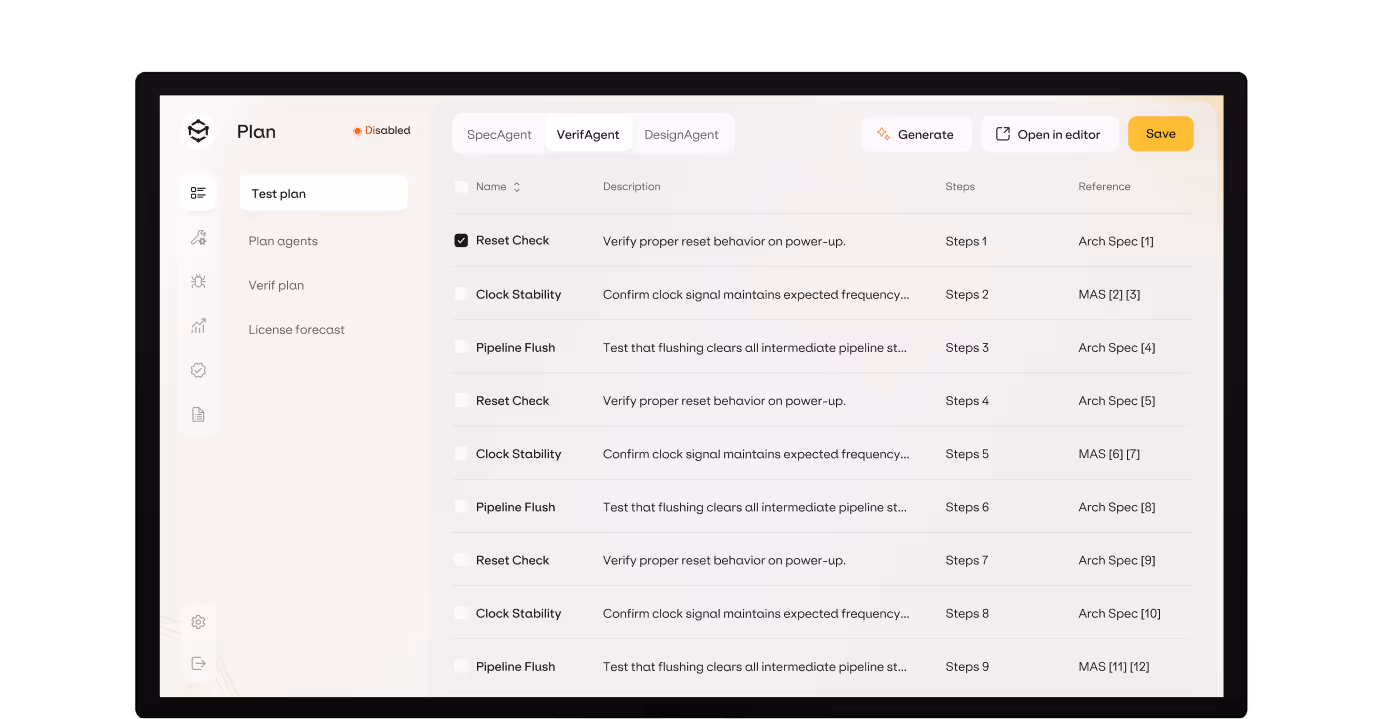Open the chart analytics sidebar icon
The height and width of the screenshot is (719, 1391).
[198, 326]
